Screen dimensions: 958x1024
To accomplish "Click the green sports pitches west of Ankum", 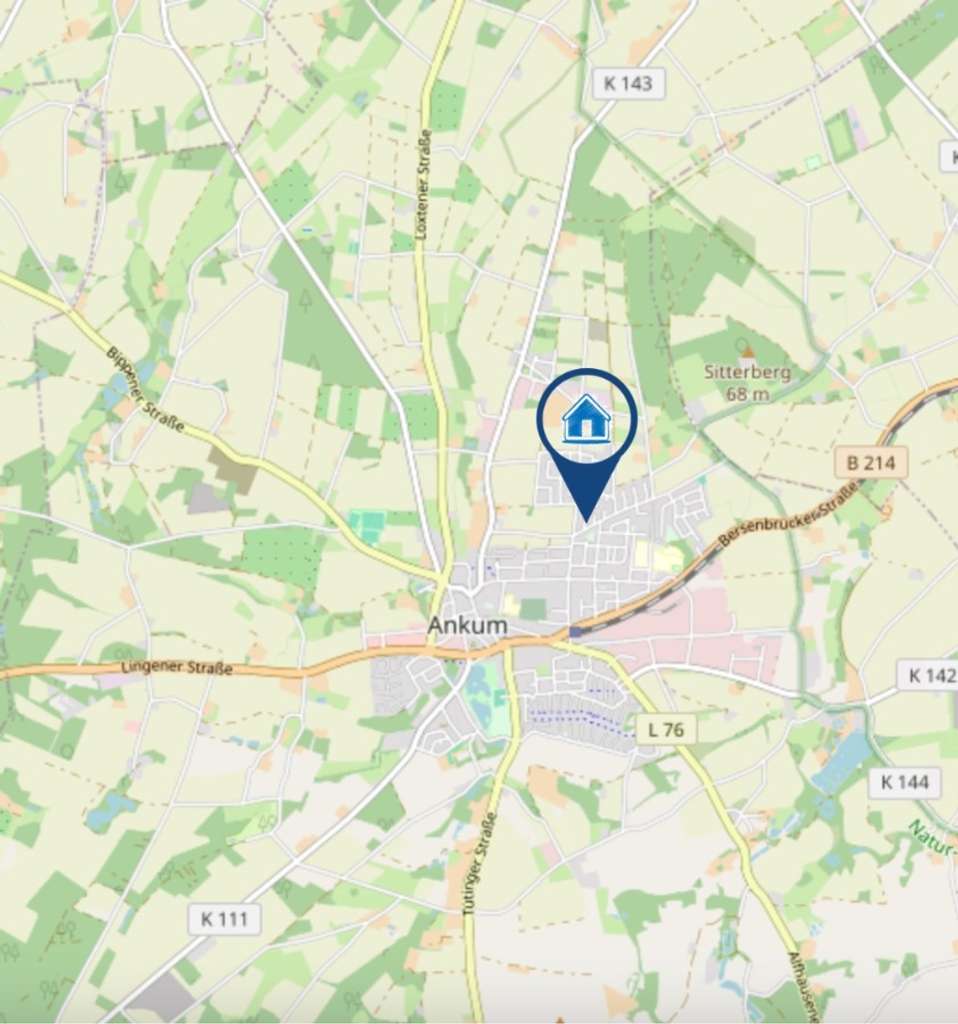I will point(366,528).
